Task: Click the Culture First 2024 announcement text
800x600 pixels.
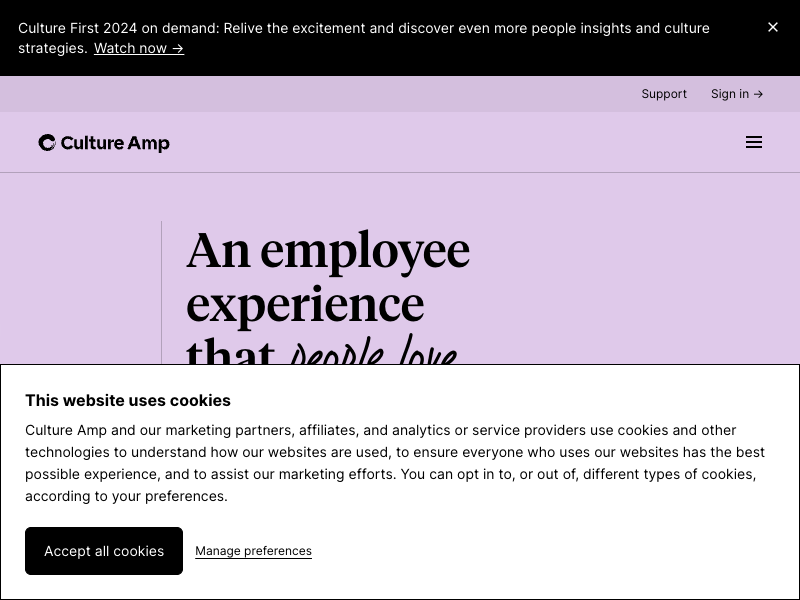Action: point(364,38)
